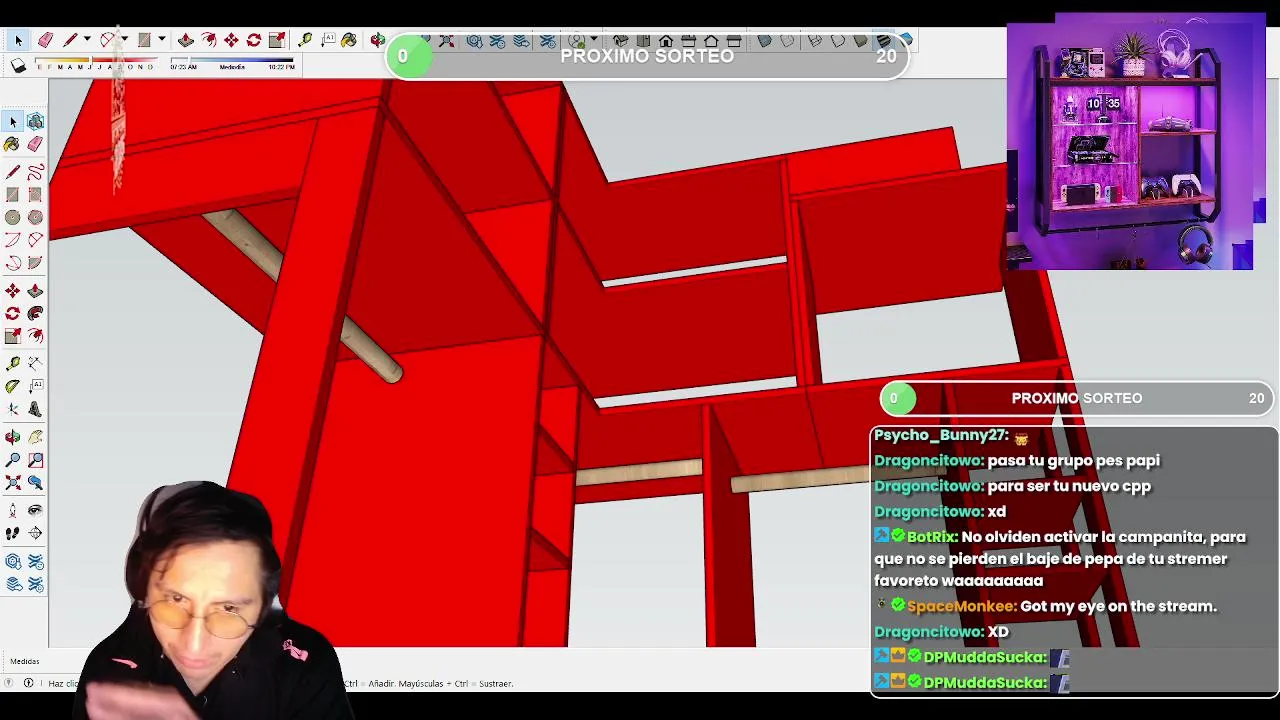
Task: Select the Zoom Window tool
Action: [35, 460]
